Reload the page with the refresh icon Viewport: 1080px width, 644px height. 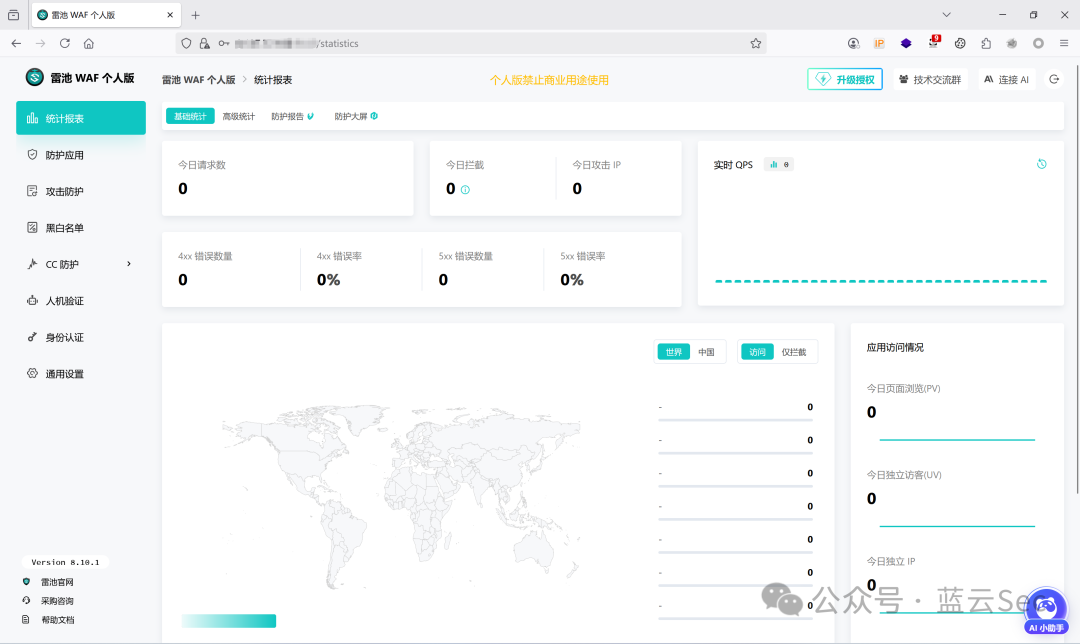pyautogui.click(x=65, y=43)
